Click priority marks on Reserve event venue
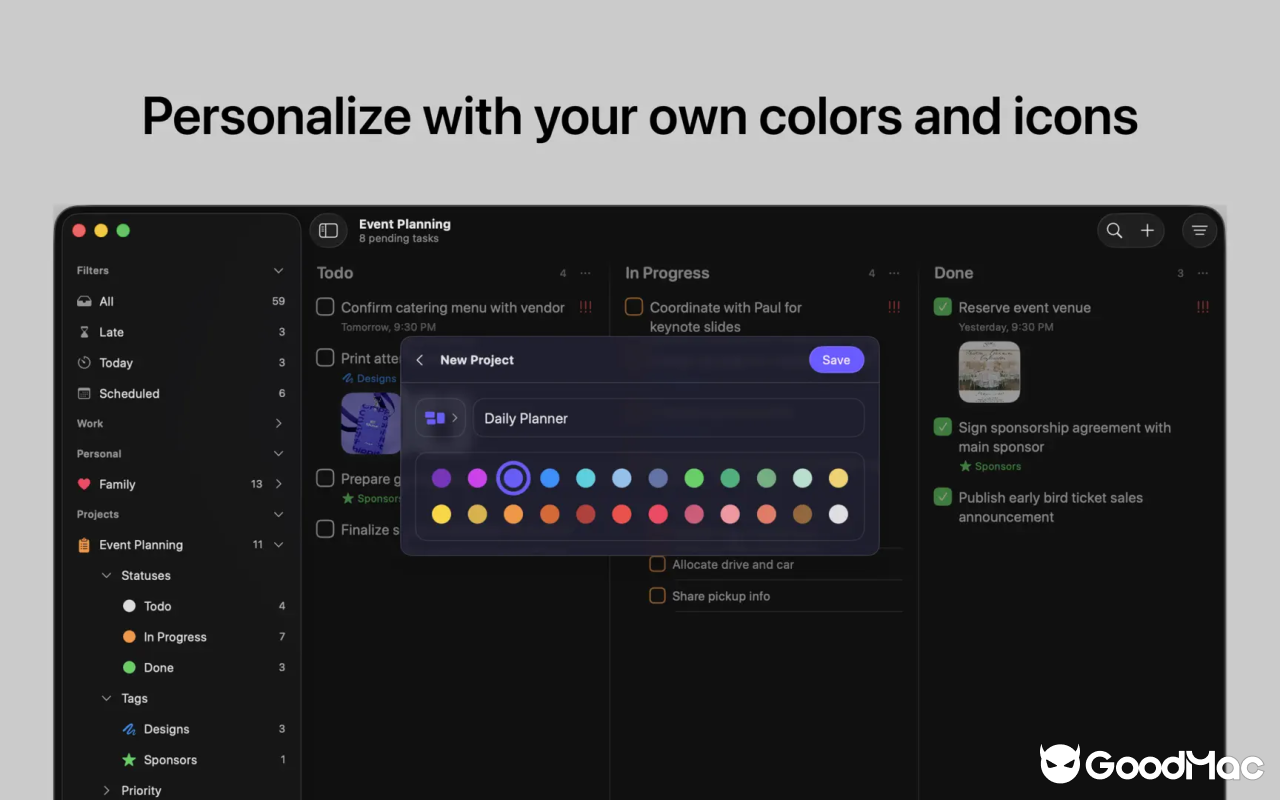This screenshot has width=1280, height=800. [1203, 307]
